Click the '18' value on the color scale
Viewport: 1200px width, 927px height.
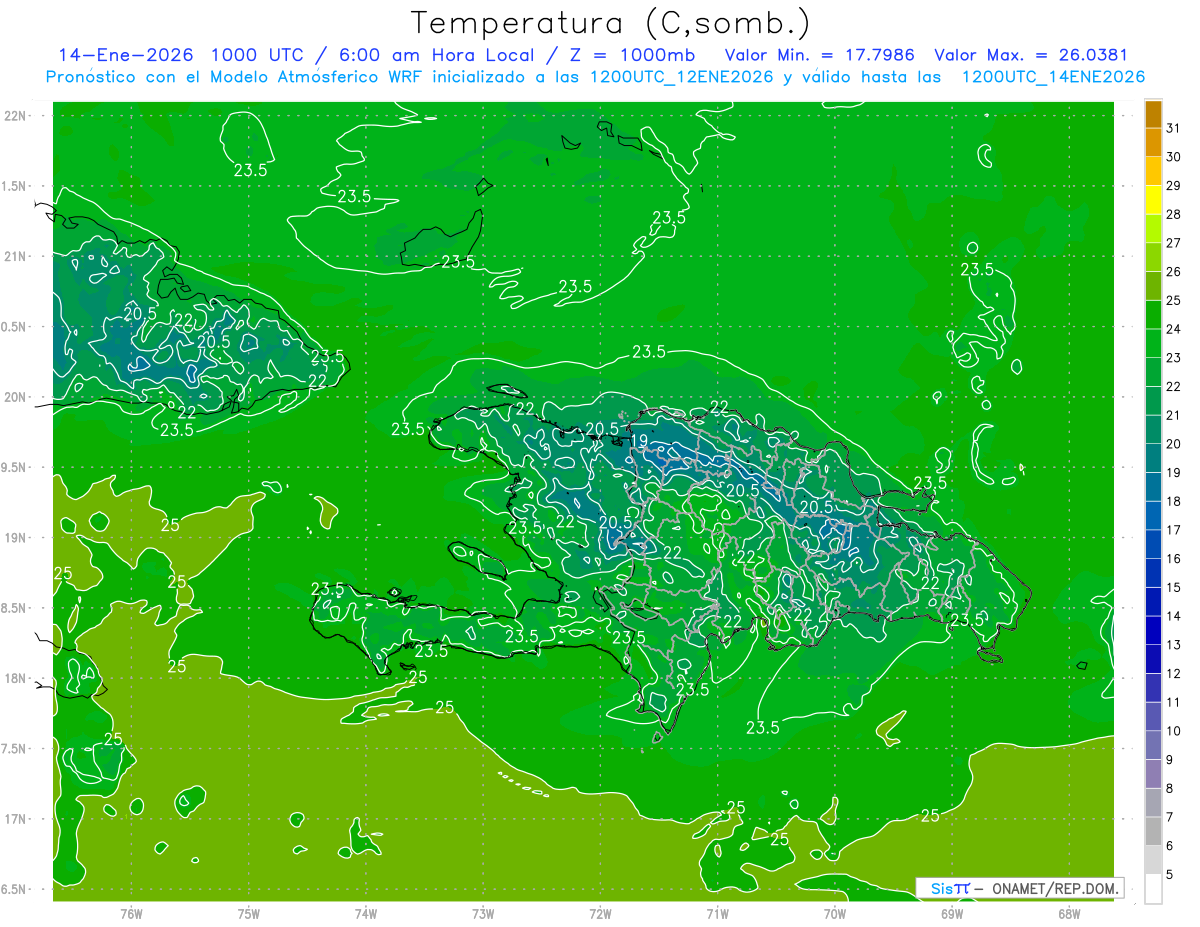coord(1174,501)
